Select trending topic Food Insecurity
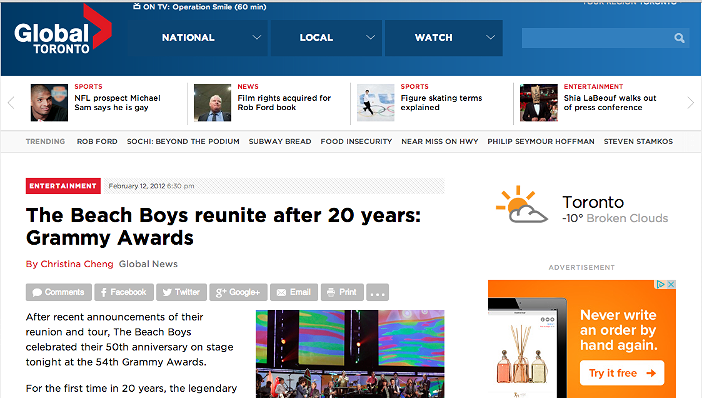The width and height of the screenshot is (702, 398). 356,141
